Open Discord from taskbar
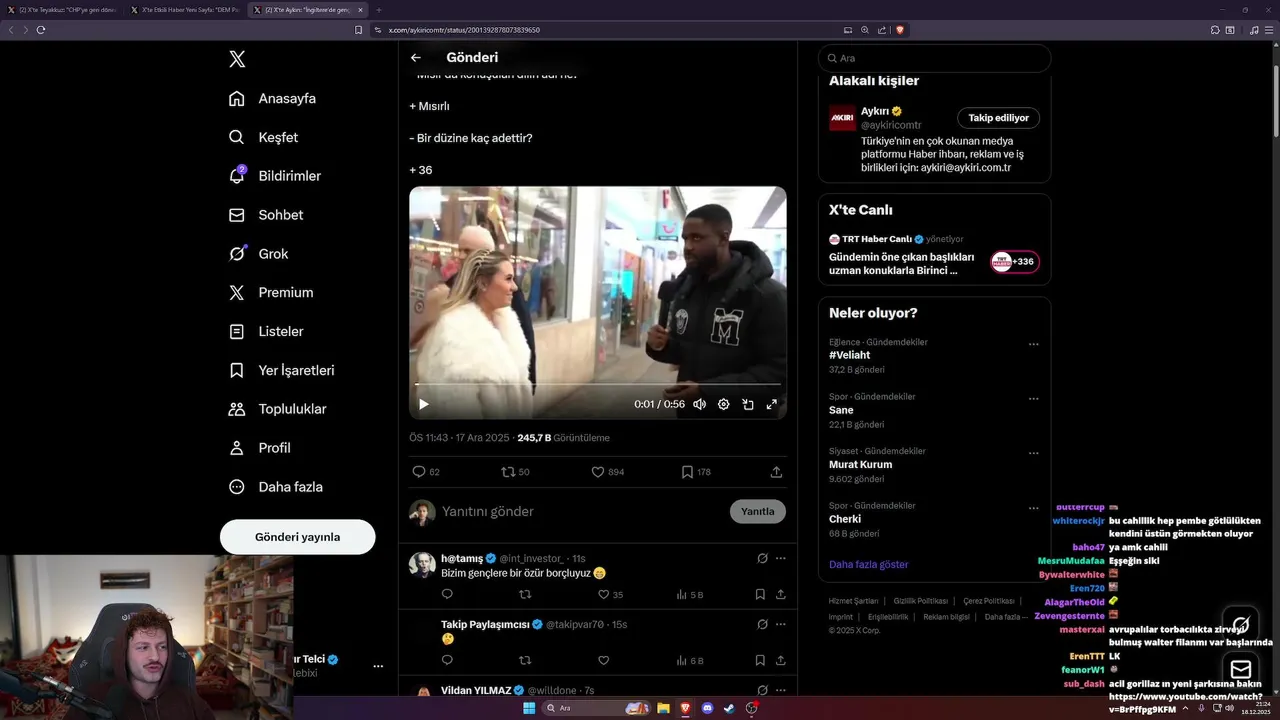 [708, 708]
